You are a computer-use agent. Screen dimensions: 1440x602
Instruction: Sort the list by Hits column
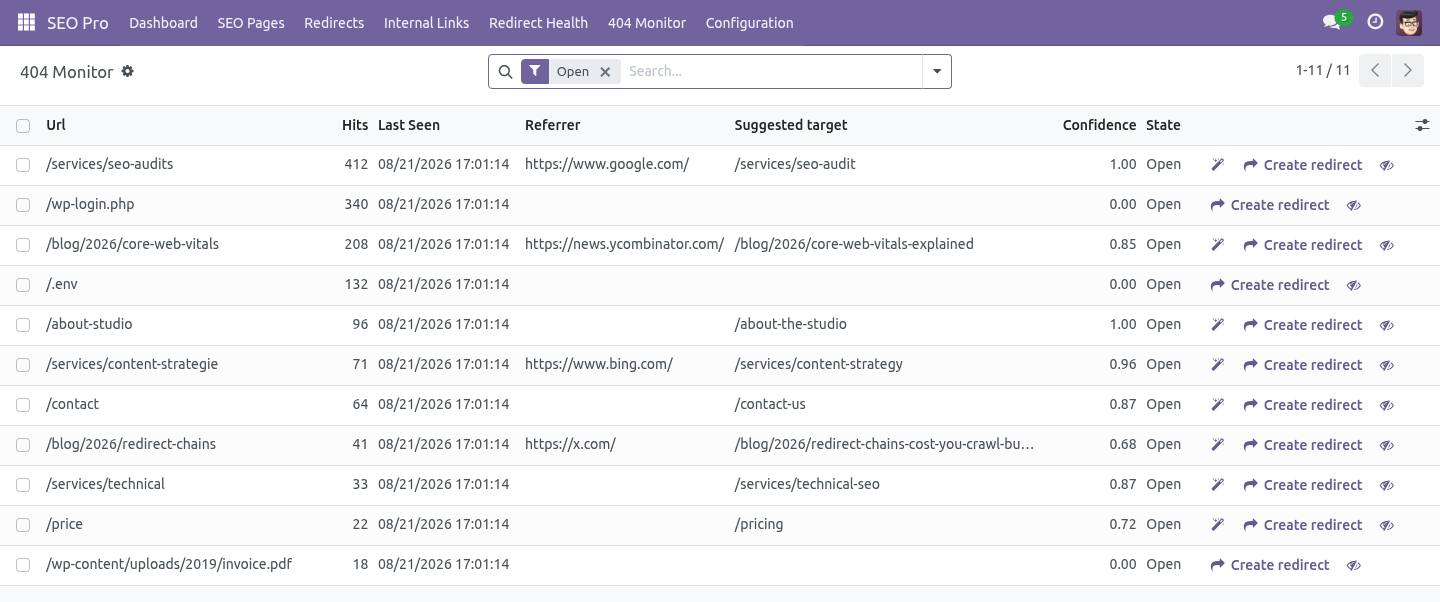pyautogui.click(x=355, y=125)
